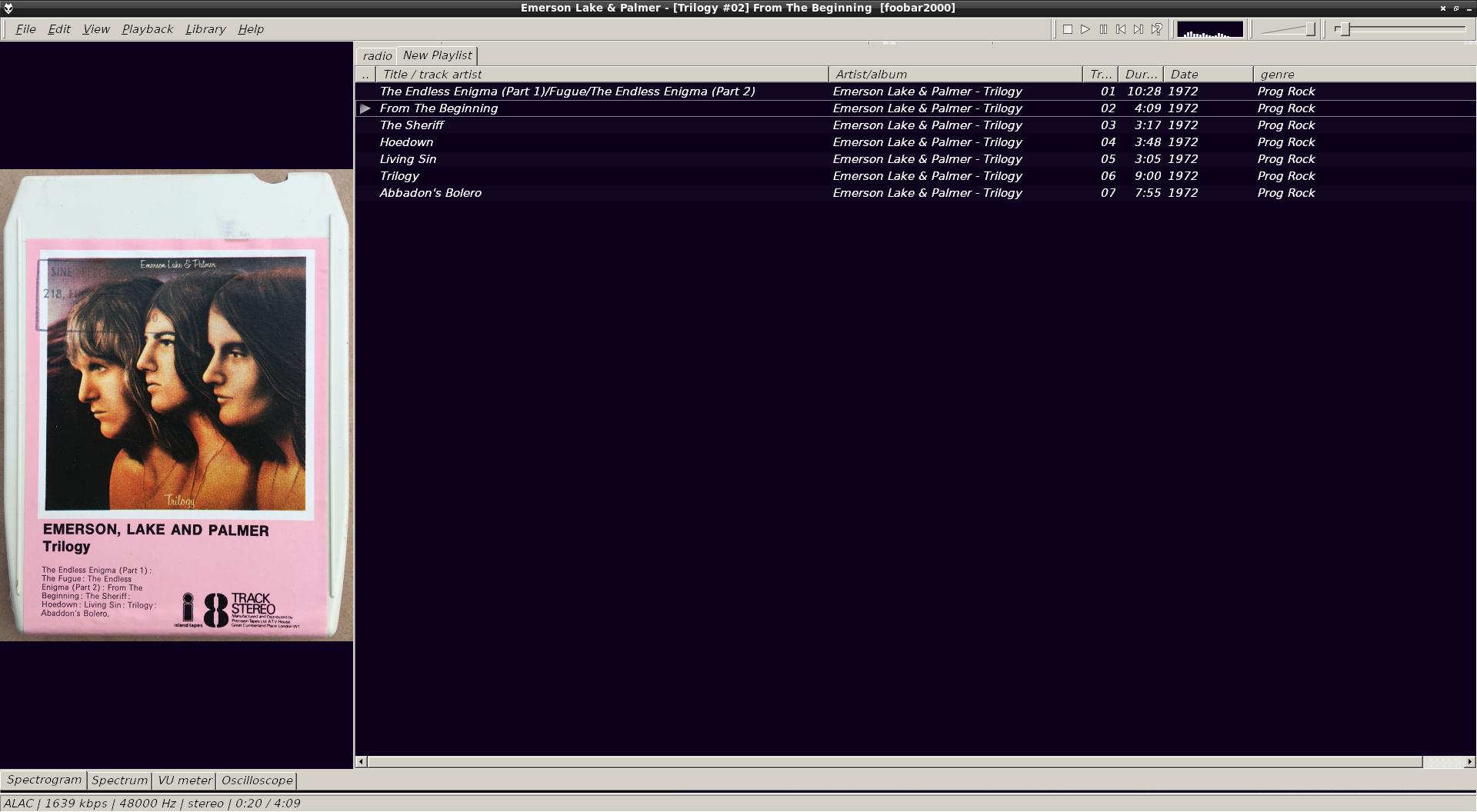Open the Library menu

point(205,29)
